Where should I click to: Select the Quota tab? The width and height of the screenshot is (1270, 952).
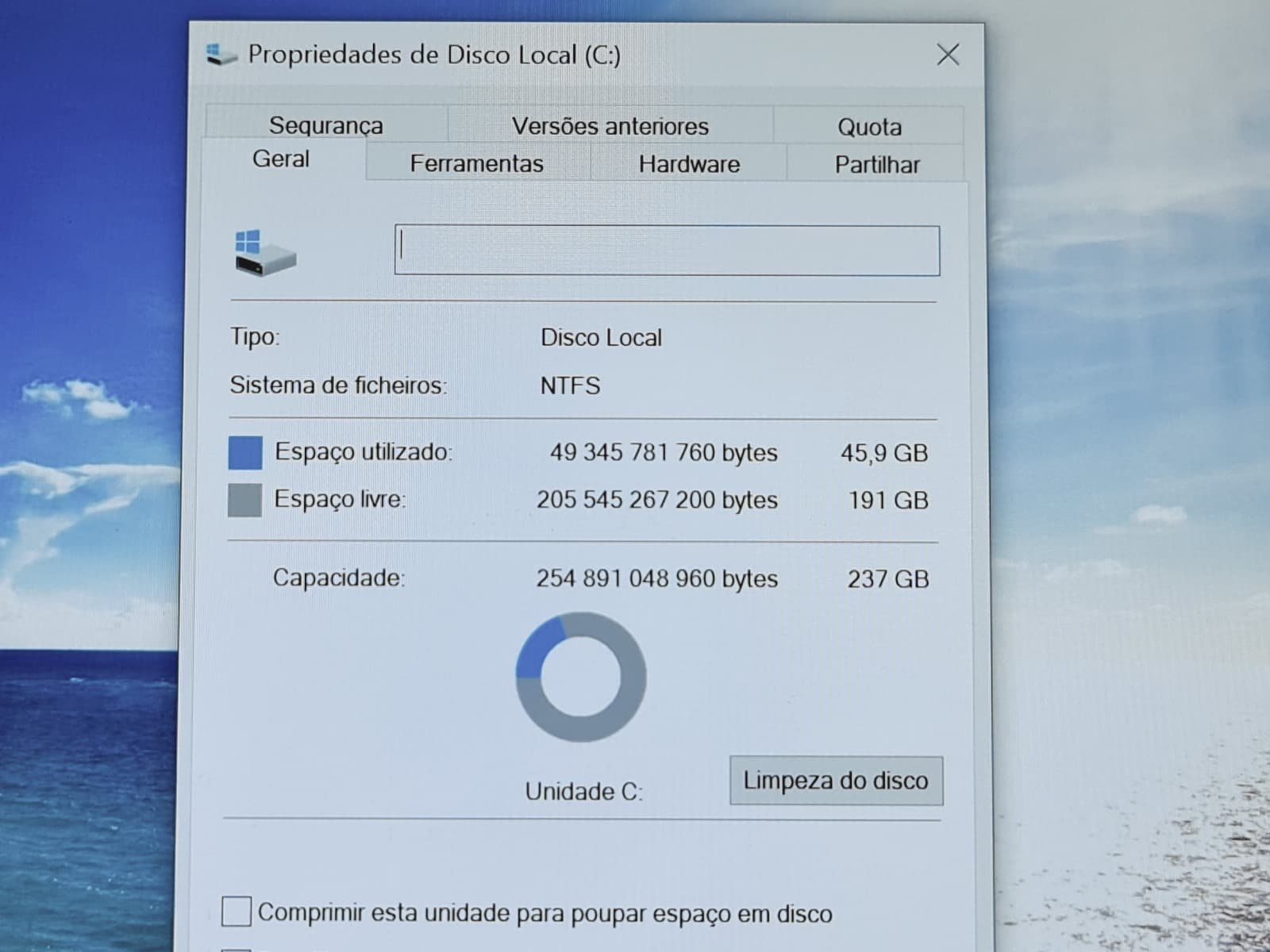(x=869, y=126)
